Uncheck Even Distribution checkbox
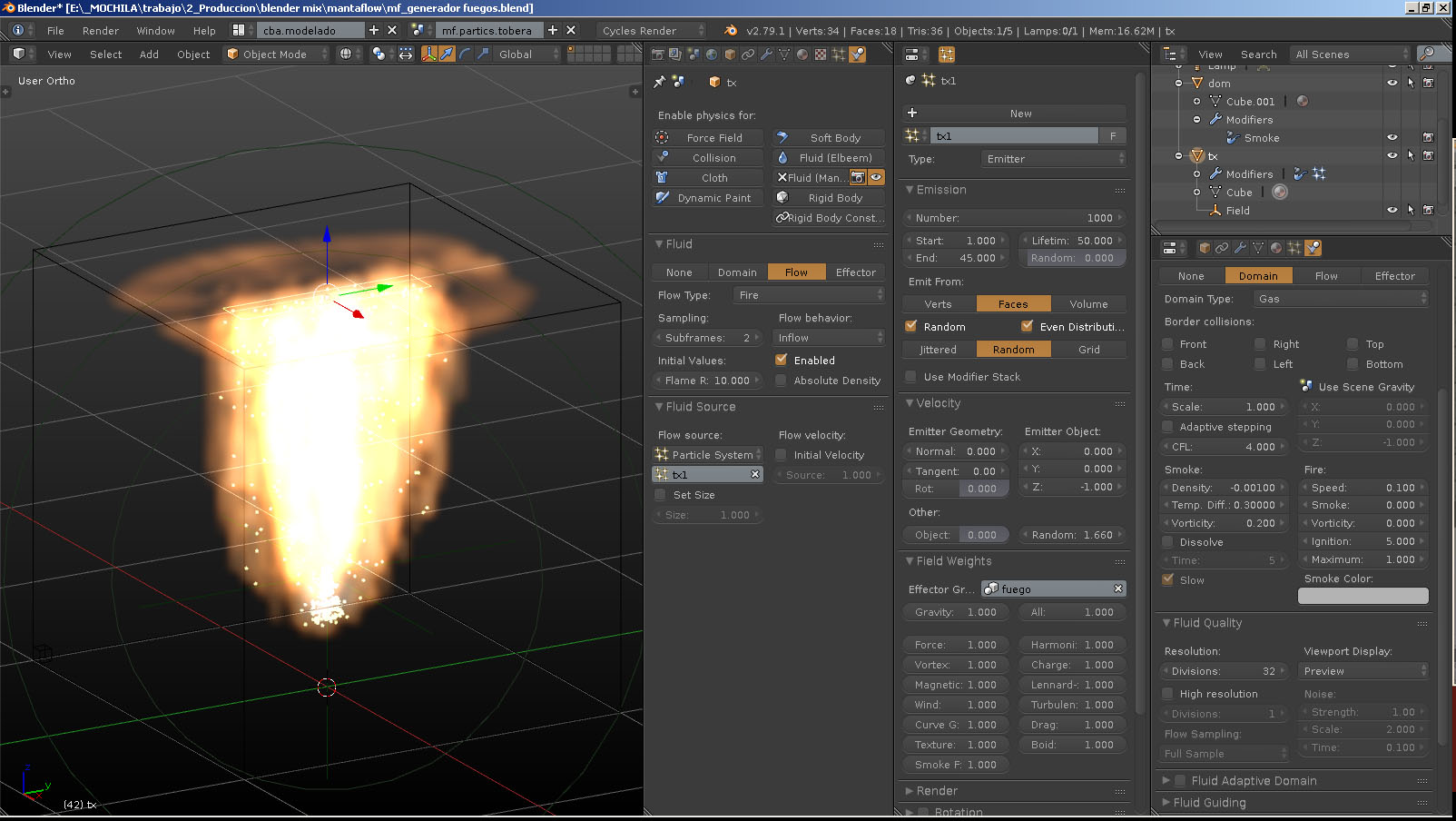The width and height of the screenshot is (1456, 821). click(x=1027, y=326)
